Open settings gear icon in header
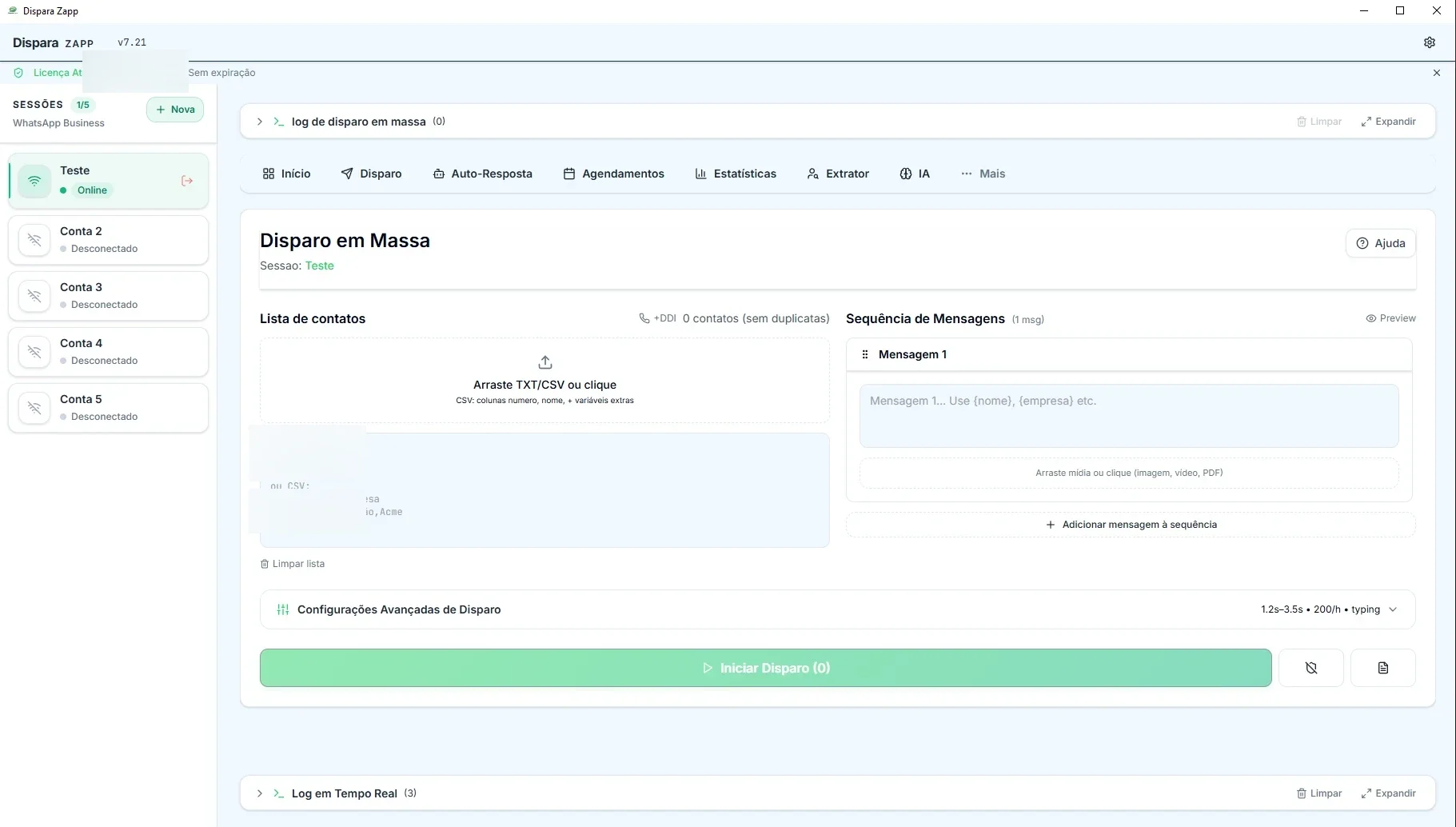This screenshot has height=827, width=1456. 1430,42
